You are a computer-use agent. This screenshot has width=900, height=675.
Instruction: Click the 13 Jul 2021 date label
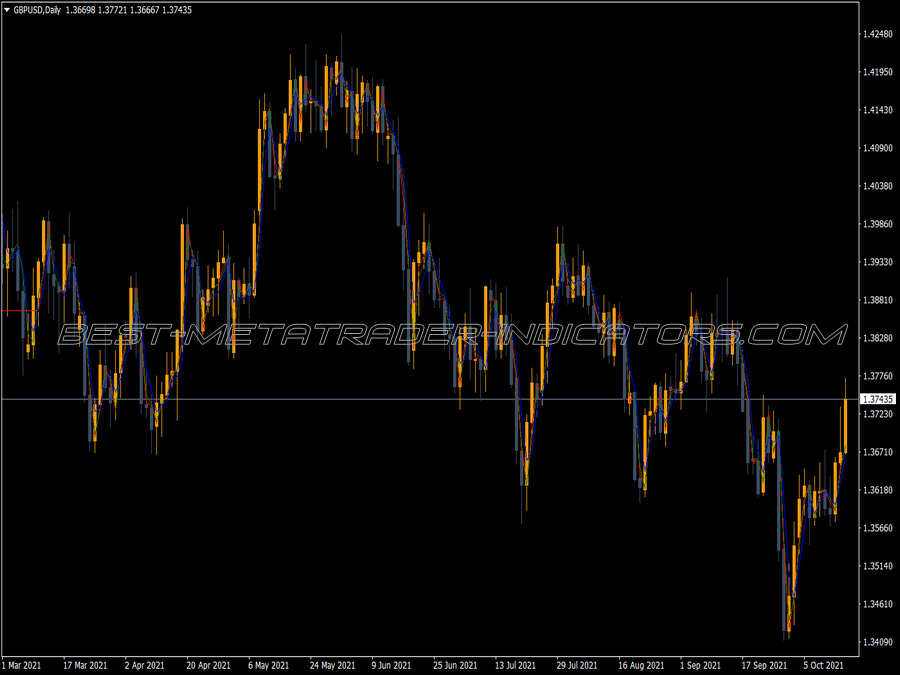[x=515, y=665]
